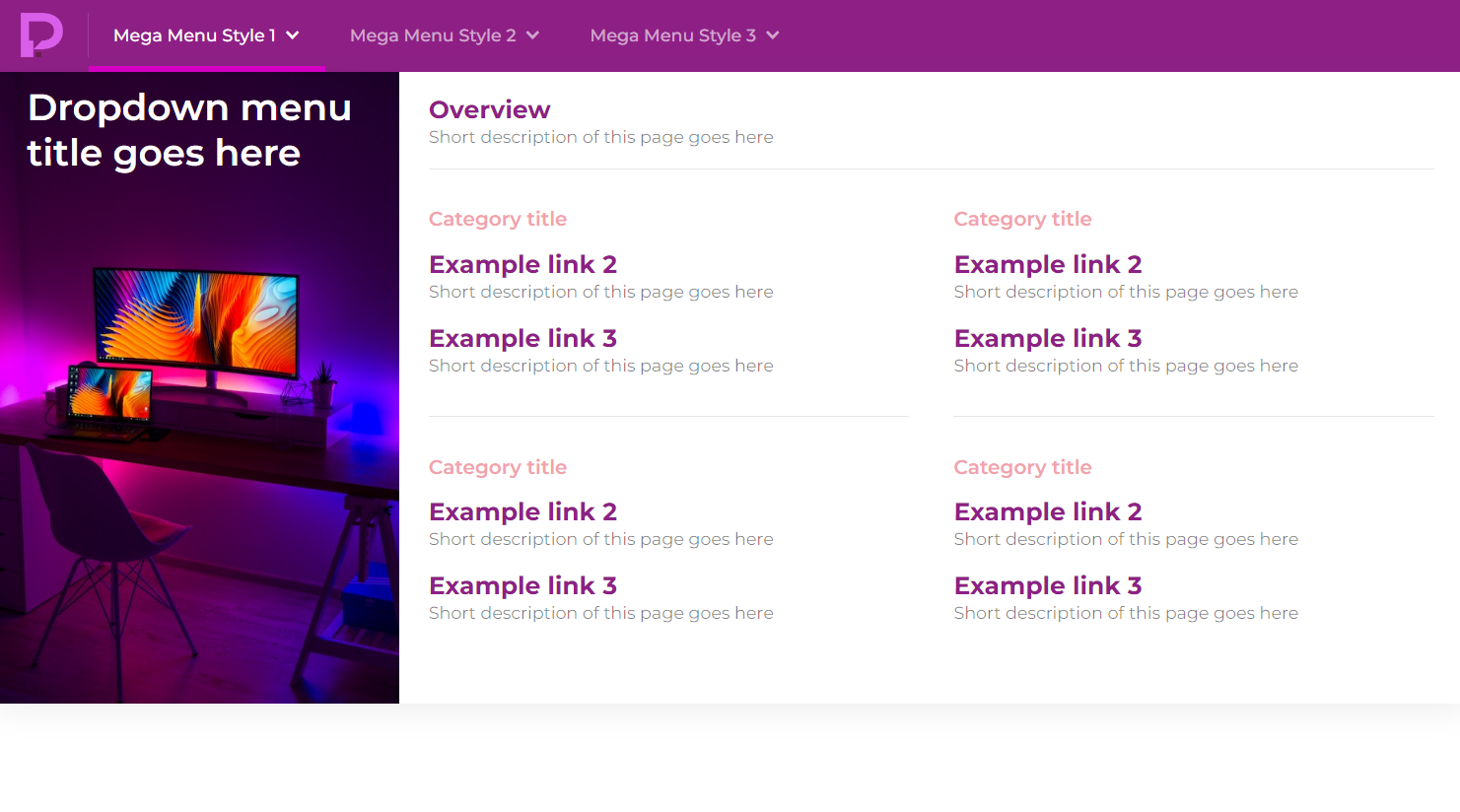
Task: Select the first Category title heading
Action: [498, 219]
